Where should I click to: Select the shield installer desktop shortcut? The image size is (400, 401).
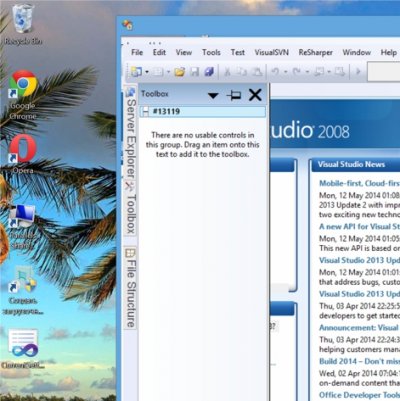[x=23, y=291]
